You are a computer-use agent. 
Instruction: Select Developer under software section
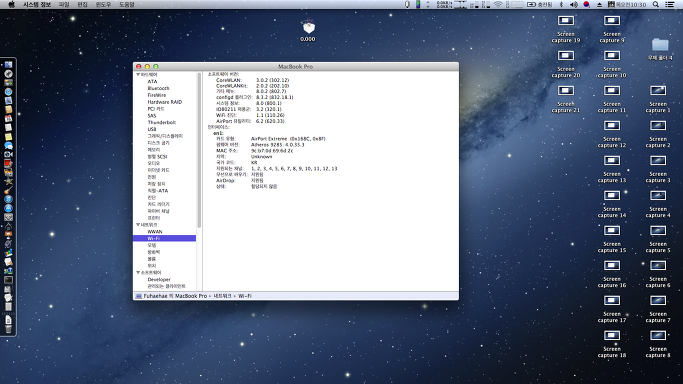pyautogui.click(x=159, y=280)
